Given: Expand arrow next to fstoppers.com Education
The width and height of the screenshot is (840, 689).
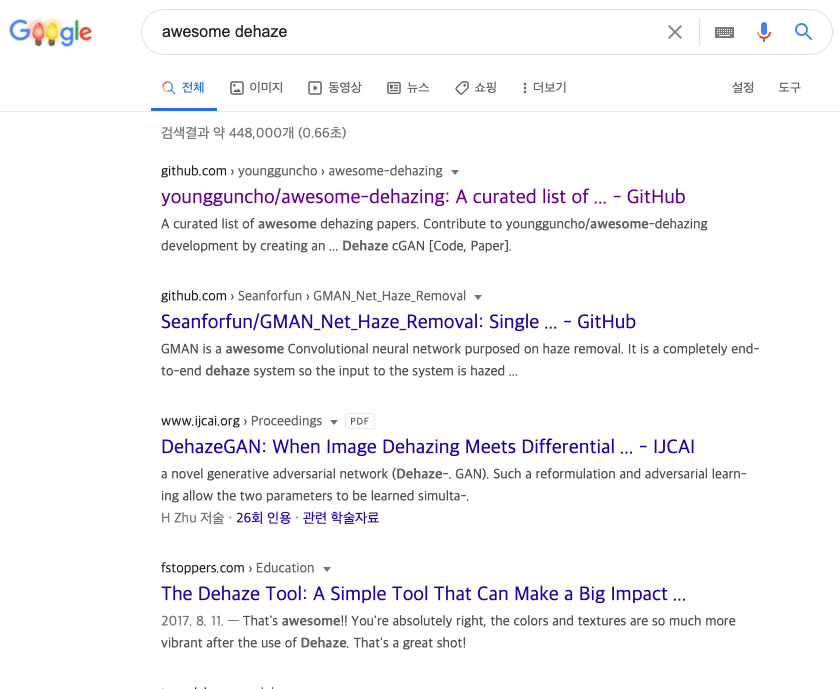Looking at the screenshot, I should click(327, 569).
